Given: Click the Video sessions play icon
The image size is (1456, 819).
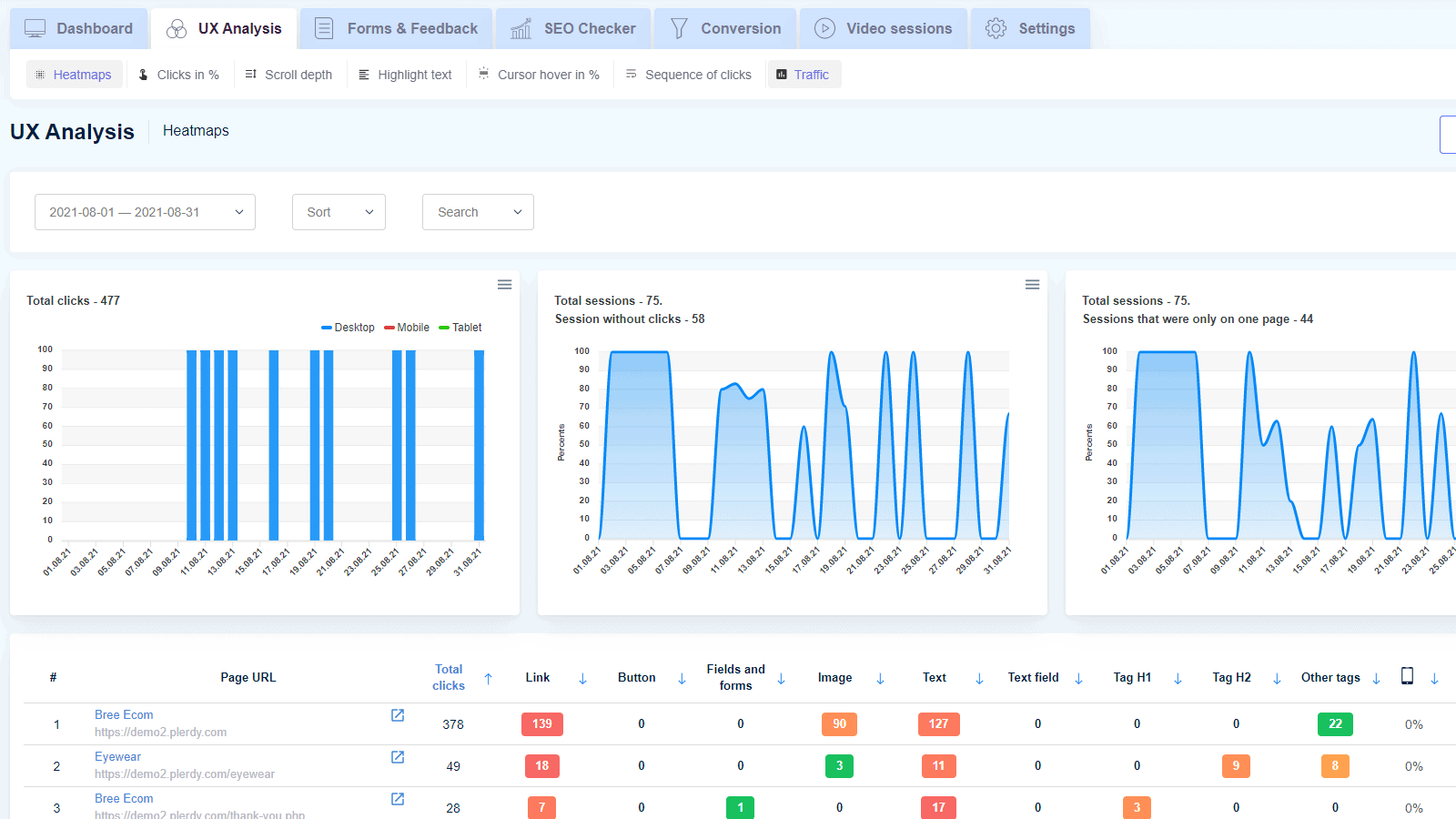Looking at the screenshot, I should [x=825, y=28].
